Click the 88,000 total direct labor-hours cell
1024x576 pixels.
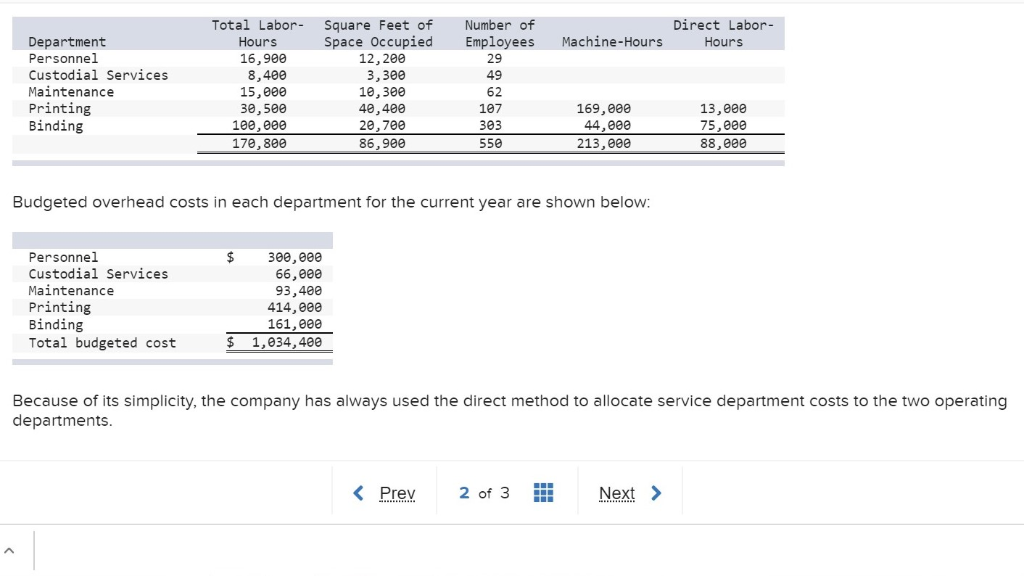click(x=723, y=144)
